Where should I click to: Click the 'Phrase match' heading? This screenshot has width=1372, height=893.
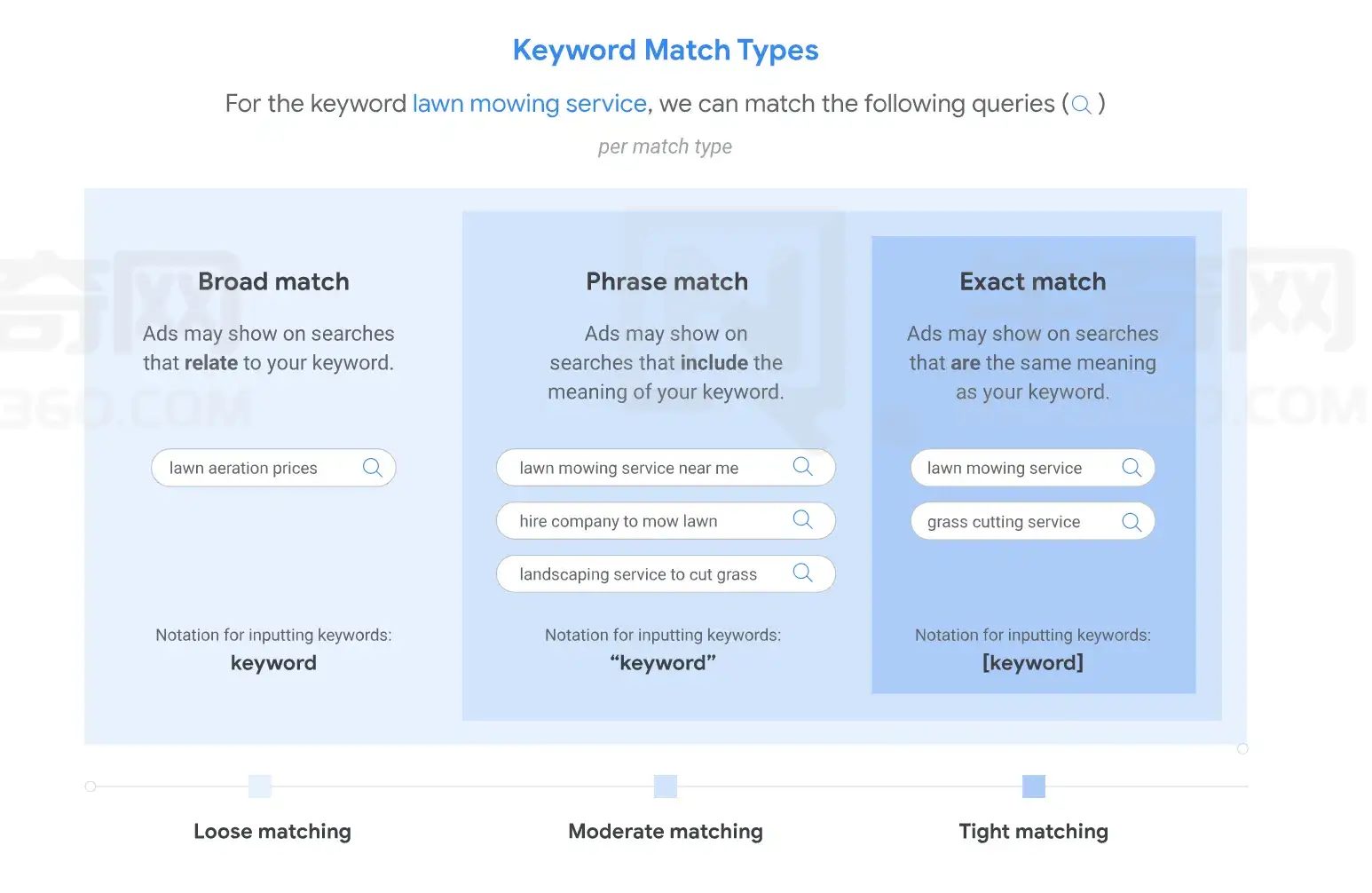pos(666,281)
